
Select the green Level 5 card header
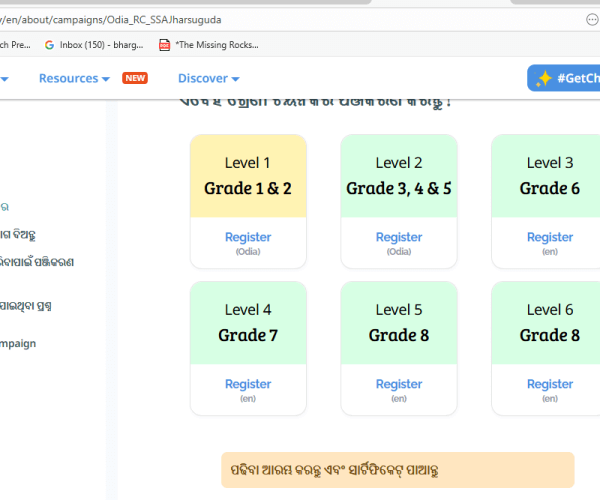pos(399,323)
